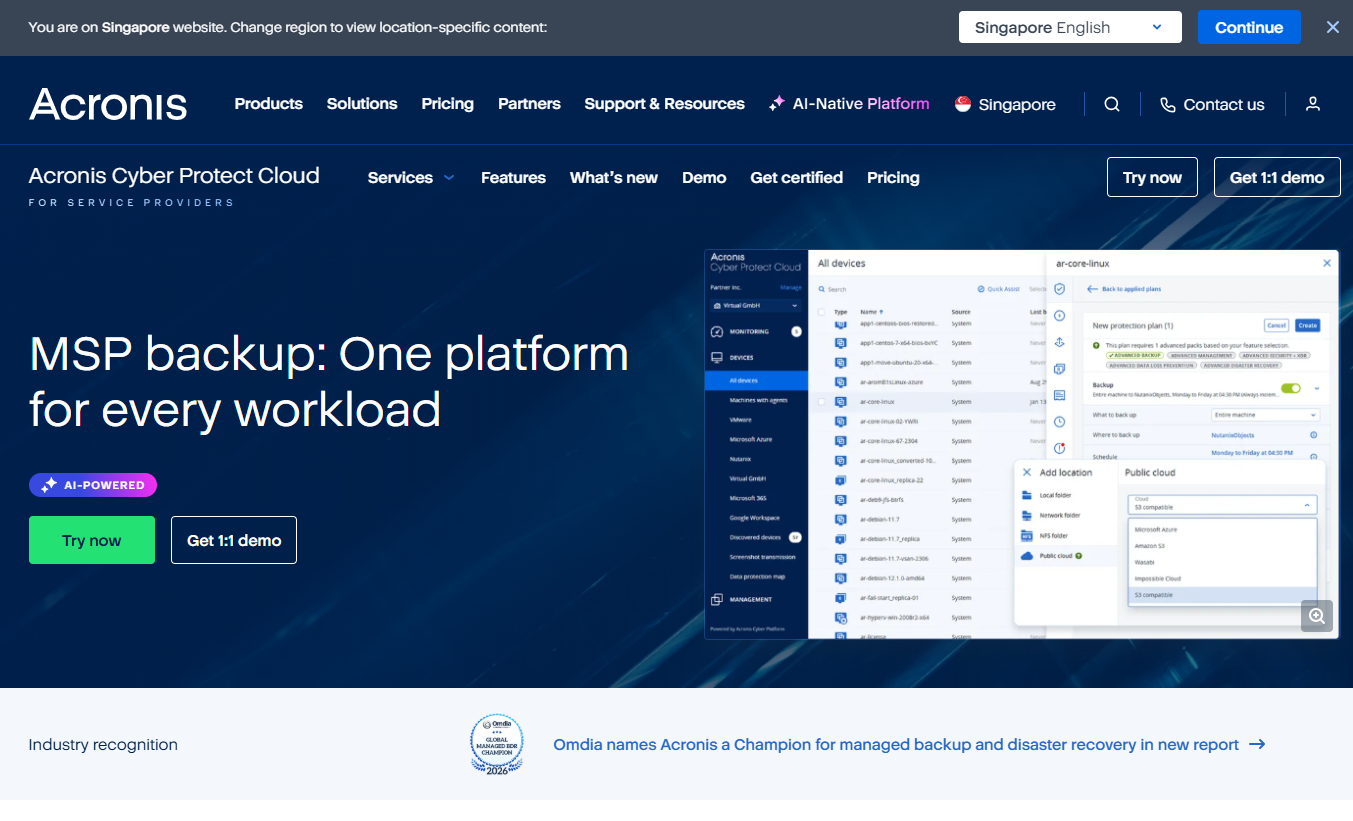Select Google Workspace in the screenshot sidebar
The image size is (1353, 821).
(x=756, y=518)
